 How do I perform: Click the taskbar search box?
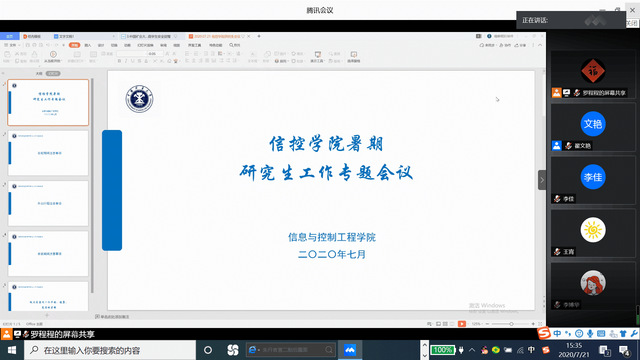tap(110, 350)
